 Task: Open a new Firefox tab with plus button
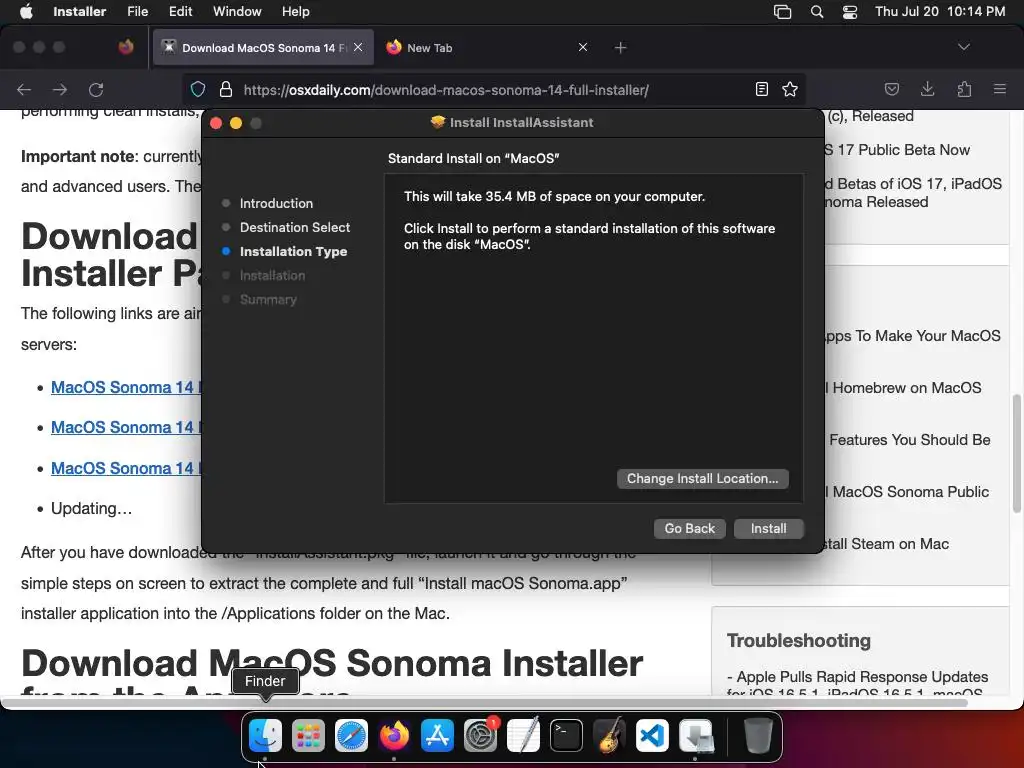coord(620,48)
